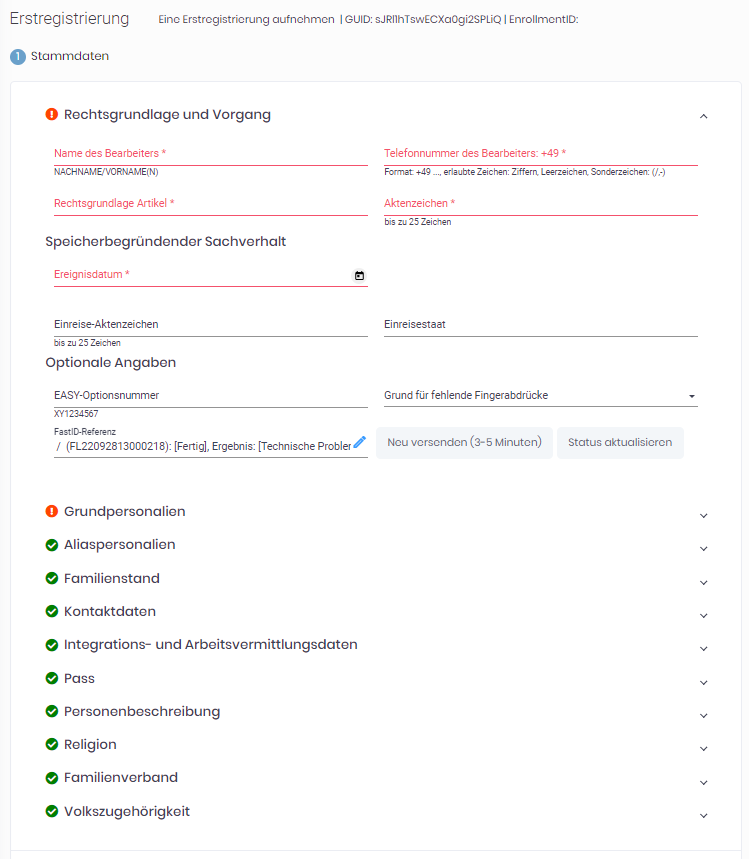
Task: Open the Personenbeschreibung section header
Action: pos(377,712)
